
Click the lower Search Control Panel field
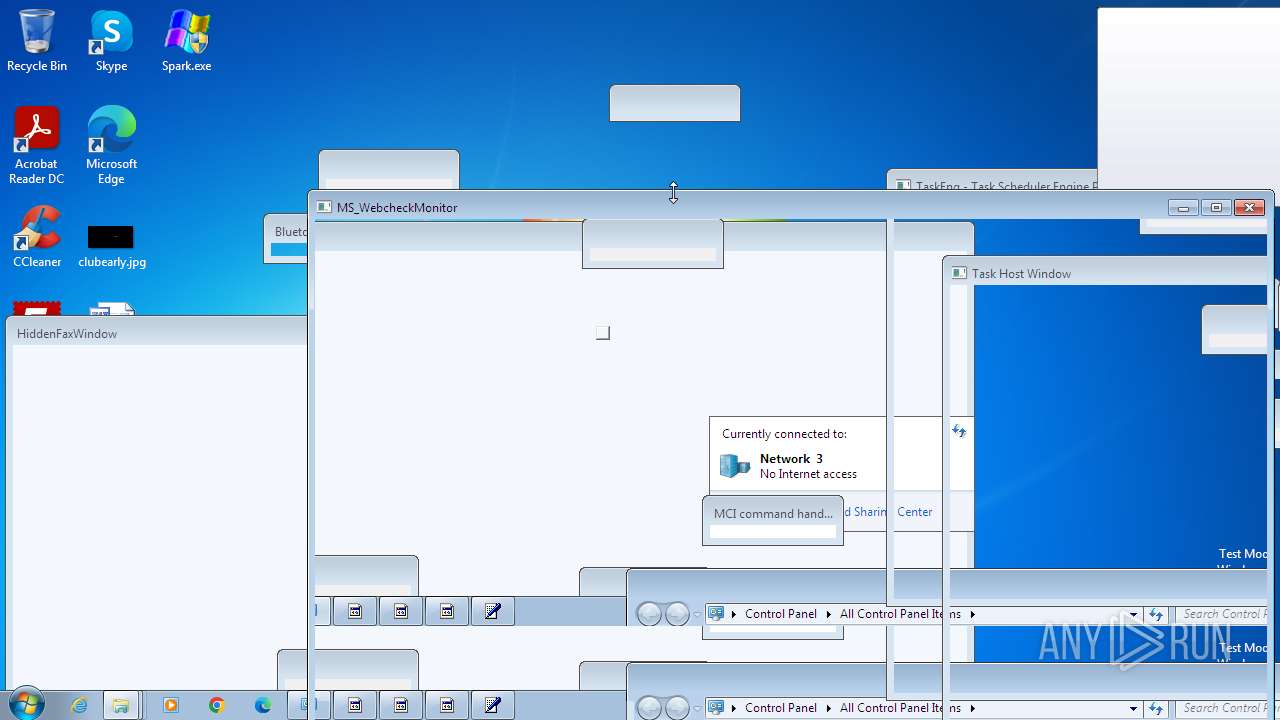(1225, 708)
